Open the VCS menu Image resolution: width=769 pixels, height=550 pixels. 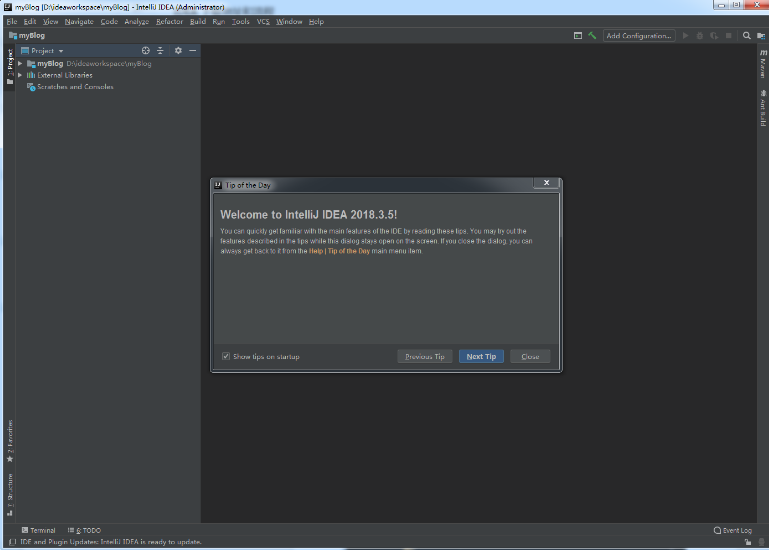(263, 22)
